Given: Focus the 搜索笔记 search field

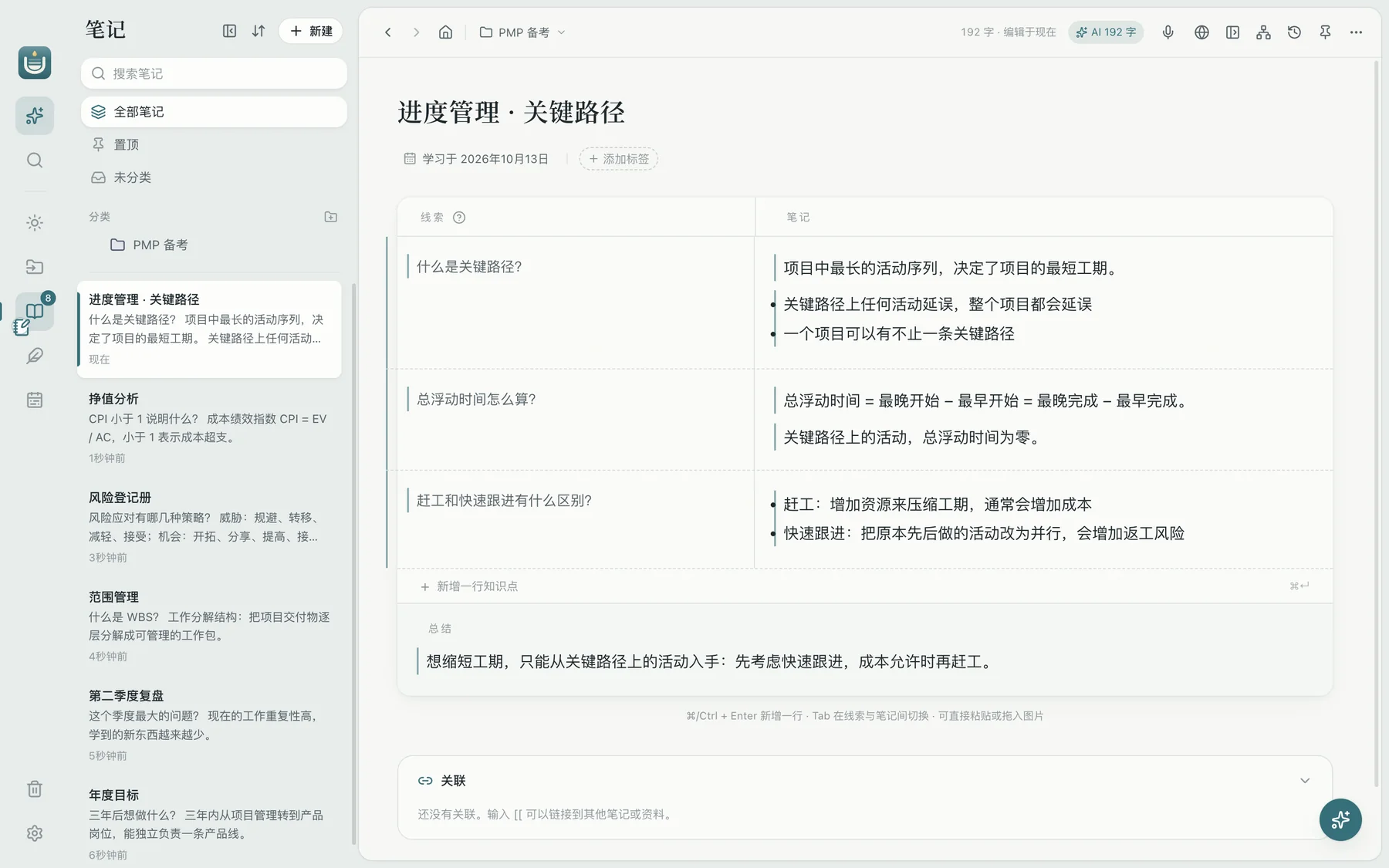Looking at the screenshot, I should click(214, 73).
